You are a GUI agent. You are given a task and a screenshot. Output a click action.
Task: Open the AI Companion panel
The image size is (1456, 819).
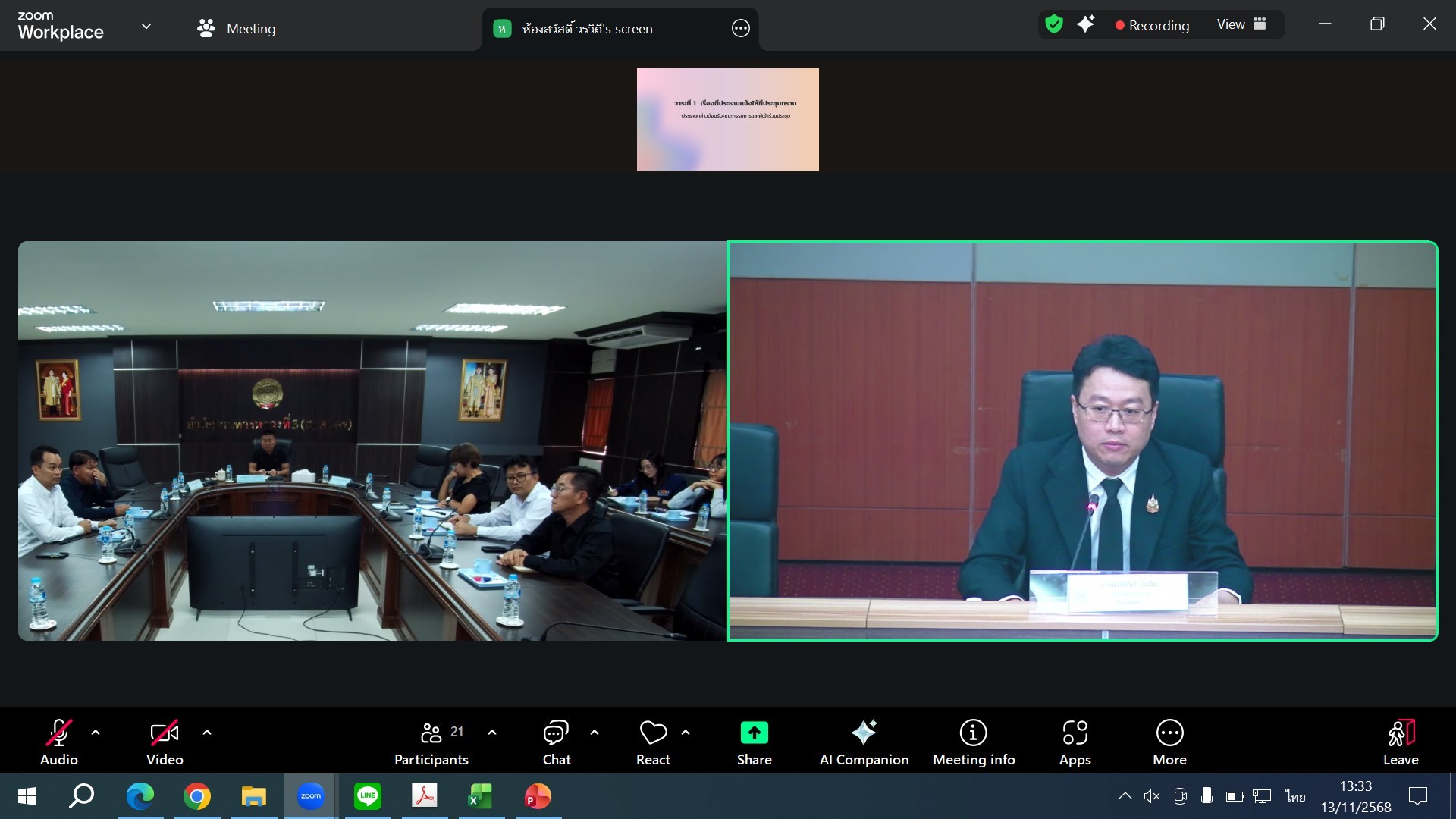pos(864,742)
